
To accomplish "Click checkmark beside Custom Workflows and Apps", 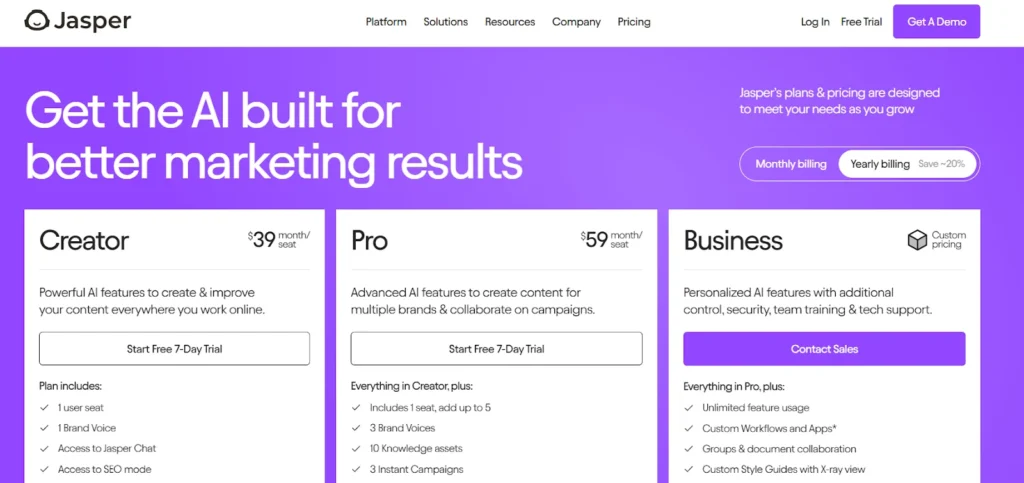I will tap(688, 429).
